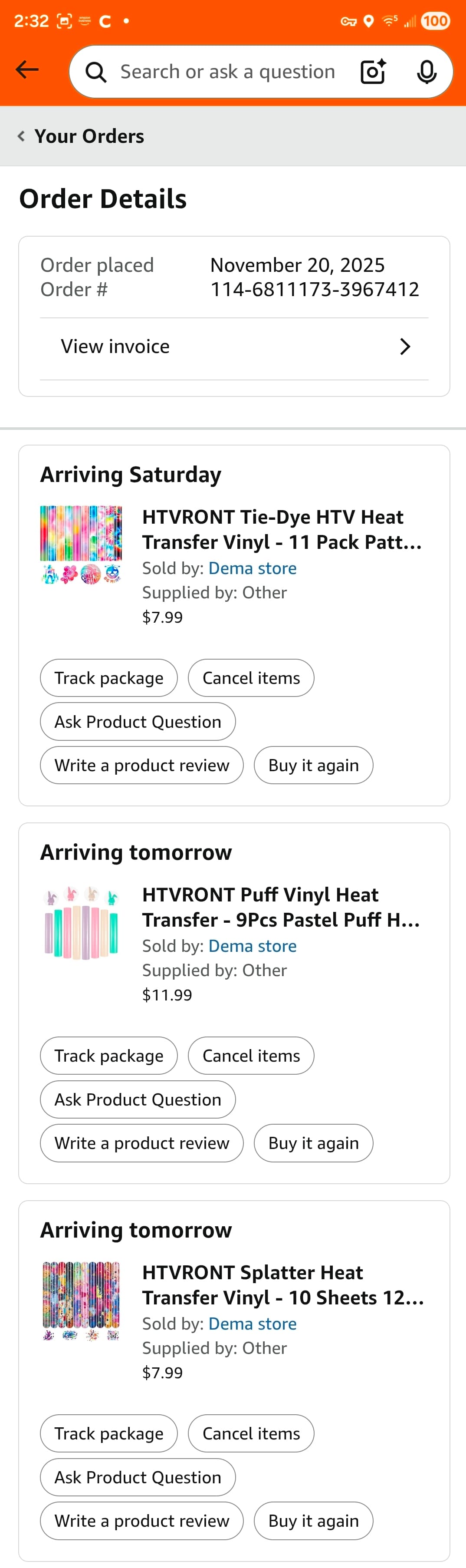Open Puff Vinyl product thumbnail
Image resolution: width=466 pixels, height=1568 pixels.
point(81,923)
